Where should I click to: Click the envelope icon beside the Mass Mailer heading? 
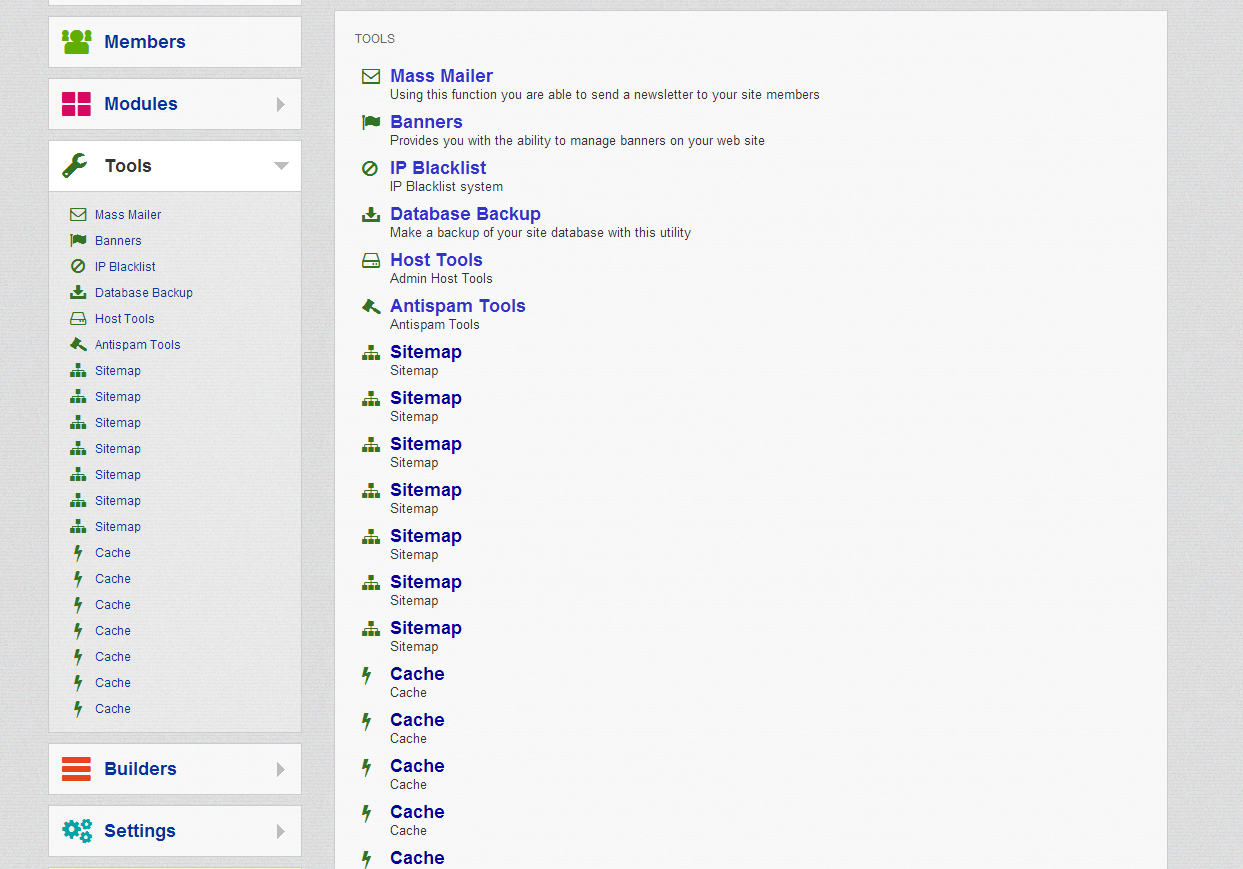tap(371, 76)
